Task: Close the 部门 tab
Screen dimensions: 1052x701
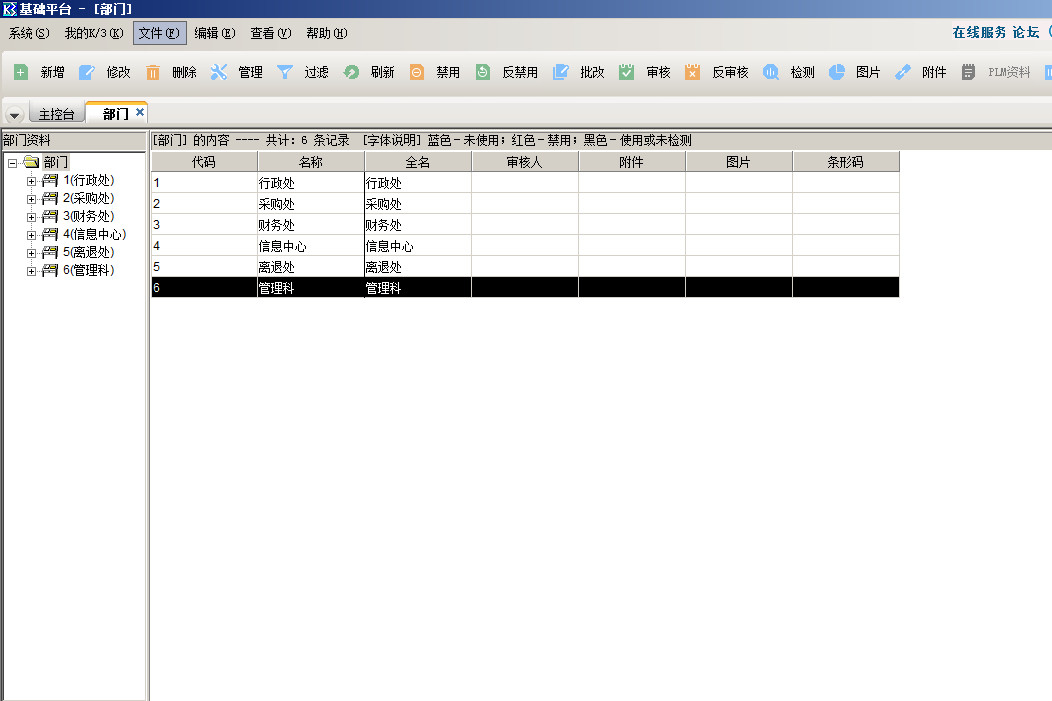Action: pyautogui.click(x=140, y=112)
